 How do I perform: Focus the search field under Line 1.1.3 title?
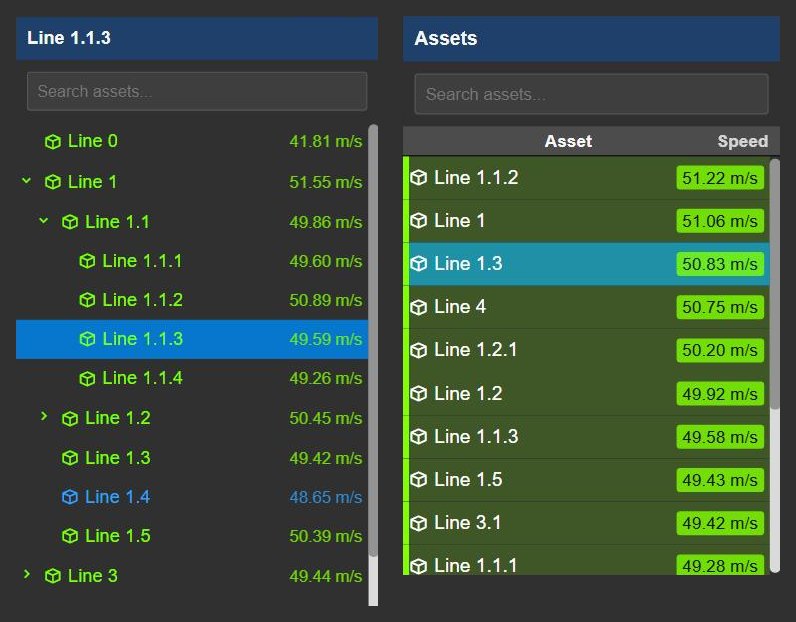197,91
